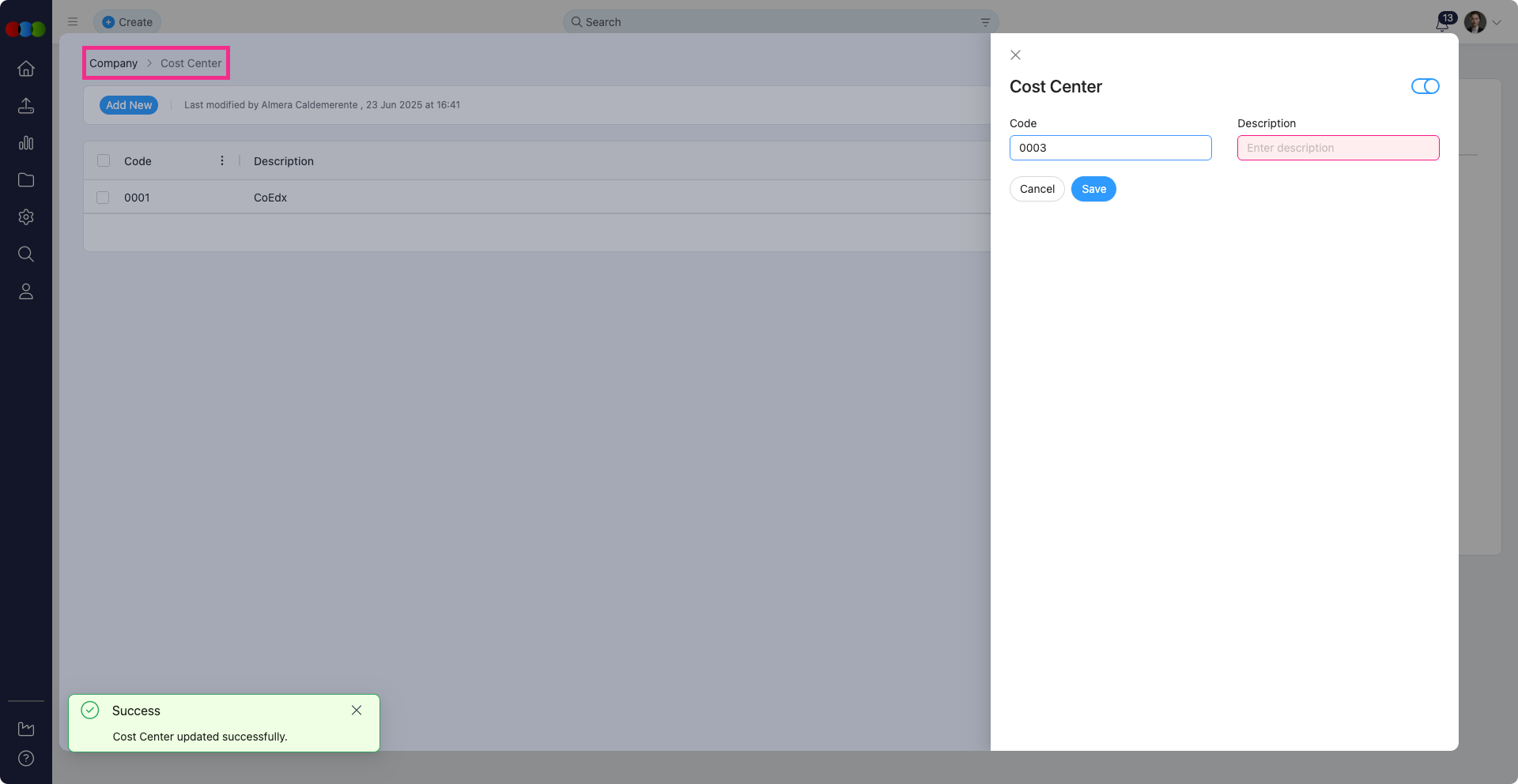Open the notifications bell with 13 badge
This screenshot has height=784, width=1518.
pyautogui.click(x=1443, y=23)
